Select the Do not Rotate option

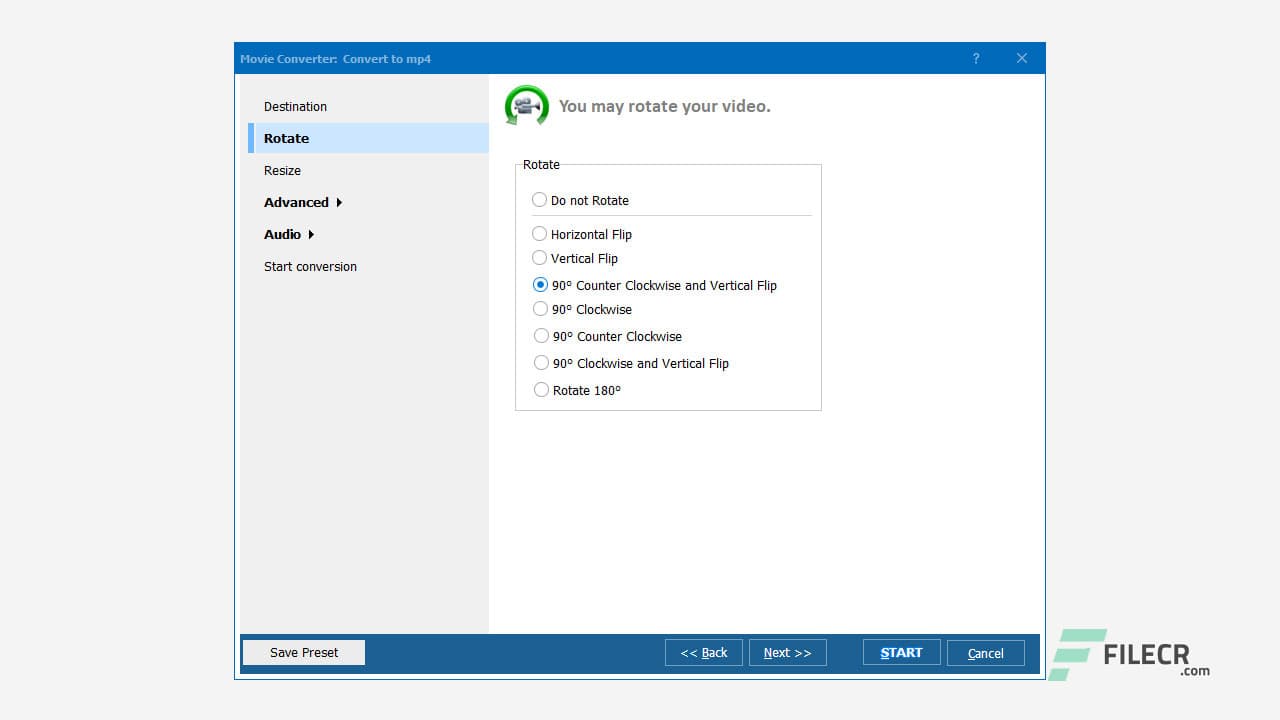point(540,200)
